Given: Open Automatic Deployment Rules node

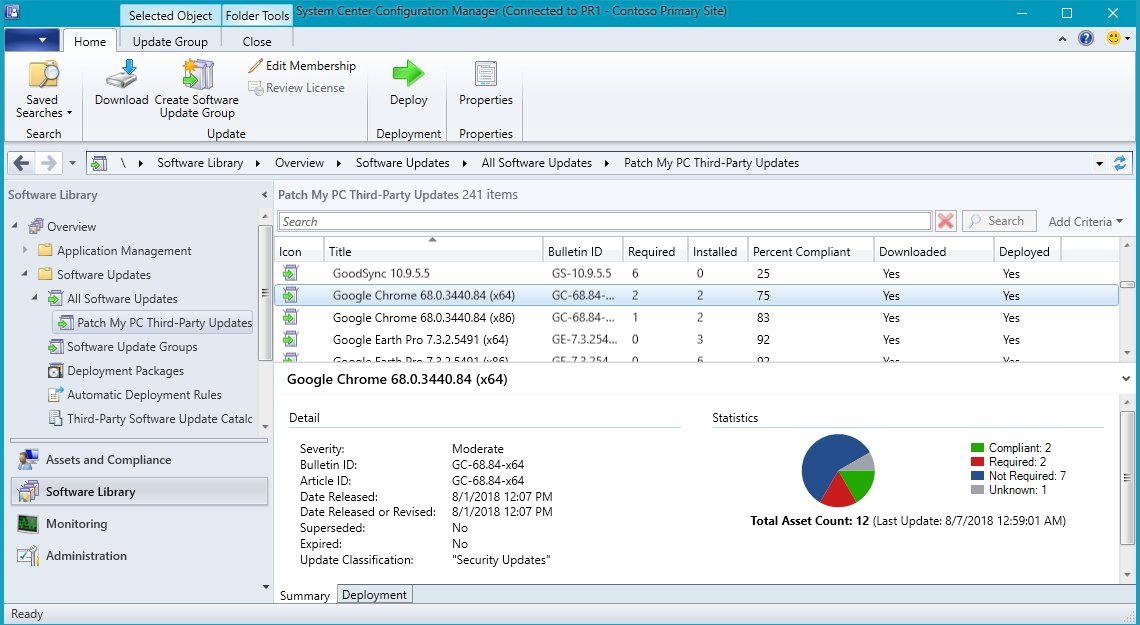Looking at the screenshot, I should tap(144, 395).
